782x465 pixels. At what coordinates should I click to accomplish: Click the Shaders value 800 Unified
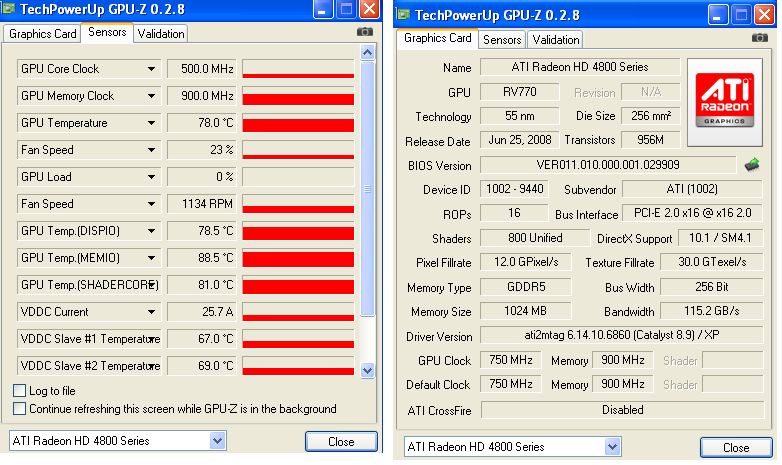535,237
